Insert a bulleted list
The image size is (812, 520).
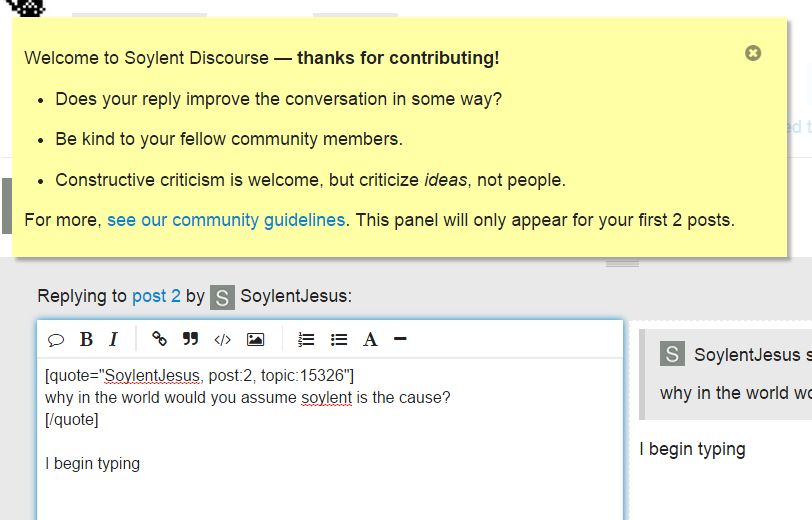(339, 340)
